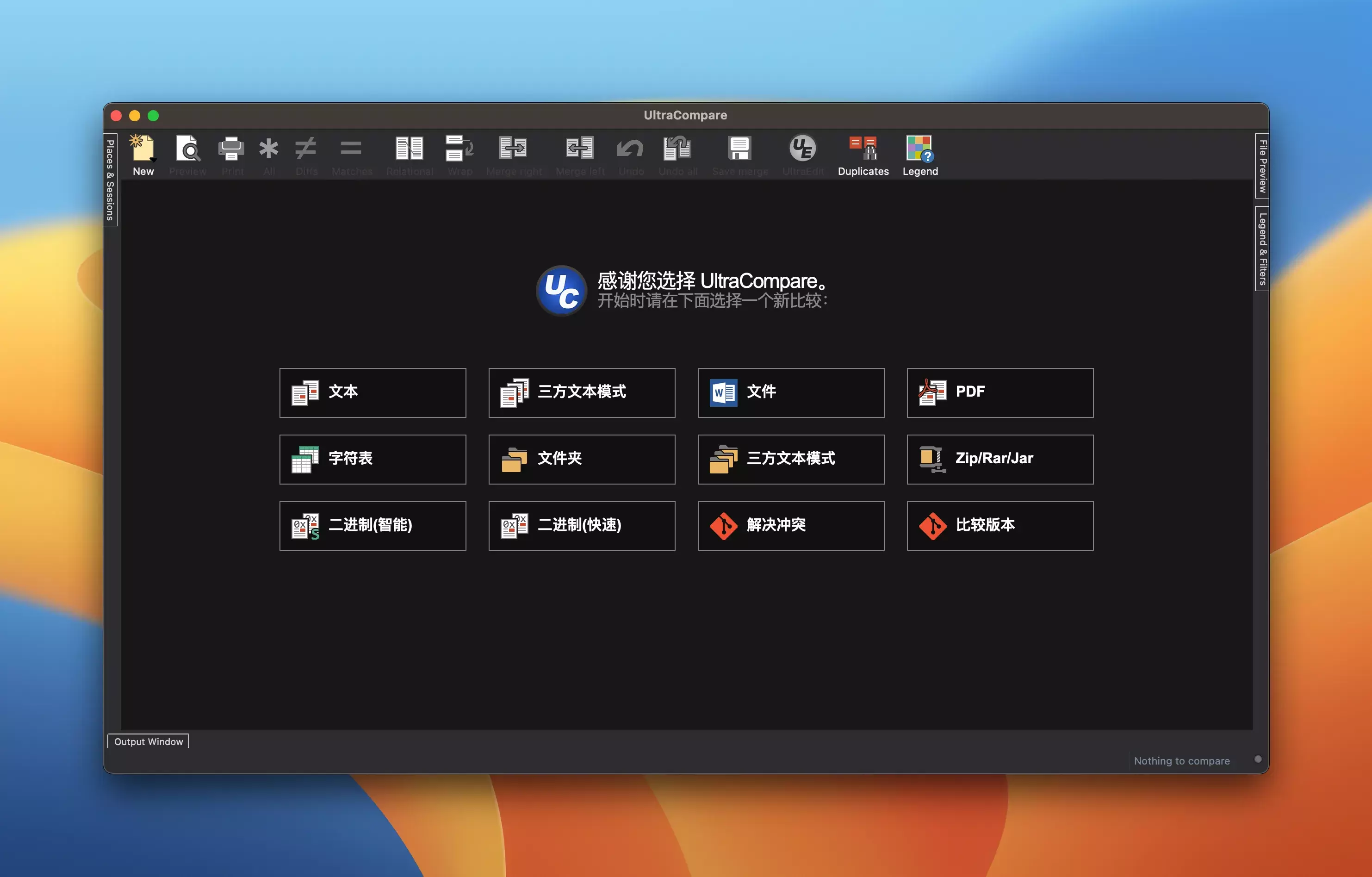Expand the Places & Sessions side panel
The image size is (1372, 877).
[x=110, y=180]
